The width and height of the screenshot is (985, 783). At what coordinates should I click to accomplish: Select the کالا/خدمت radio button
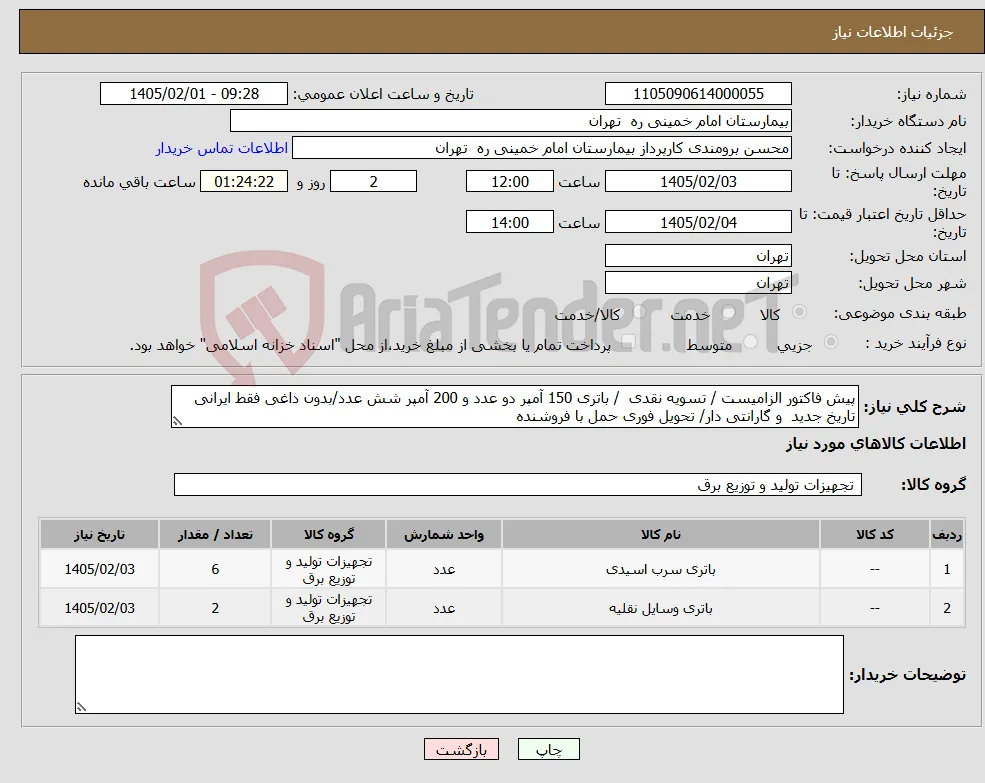(639, 312)
